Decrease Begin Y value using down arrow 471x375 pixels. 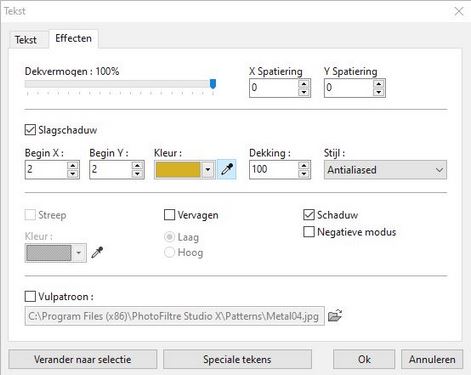click(137, 174)
